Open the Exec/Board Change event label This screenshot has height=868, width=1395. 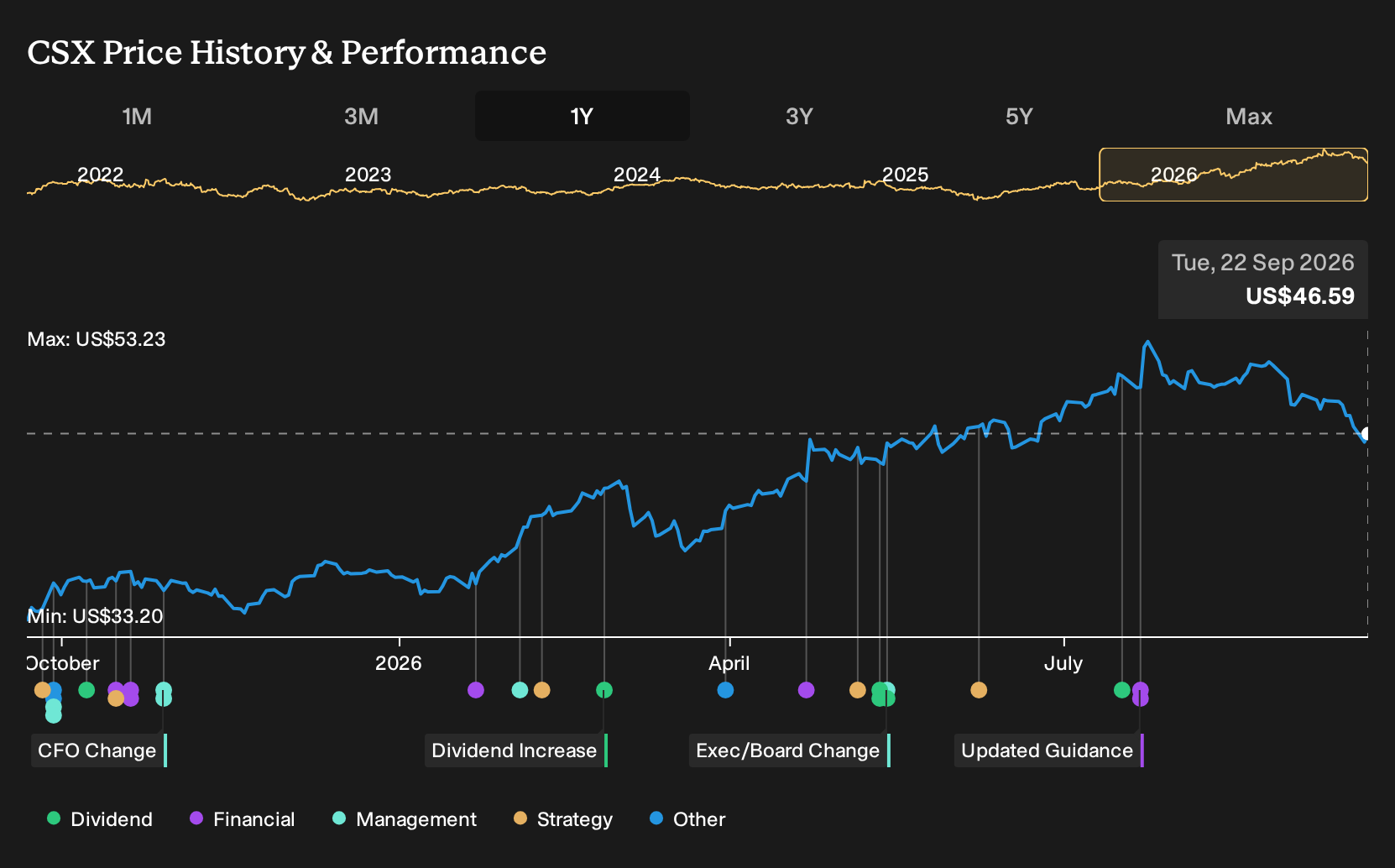point(789,750)
